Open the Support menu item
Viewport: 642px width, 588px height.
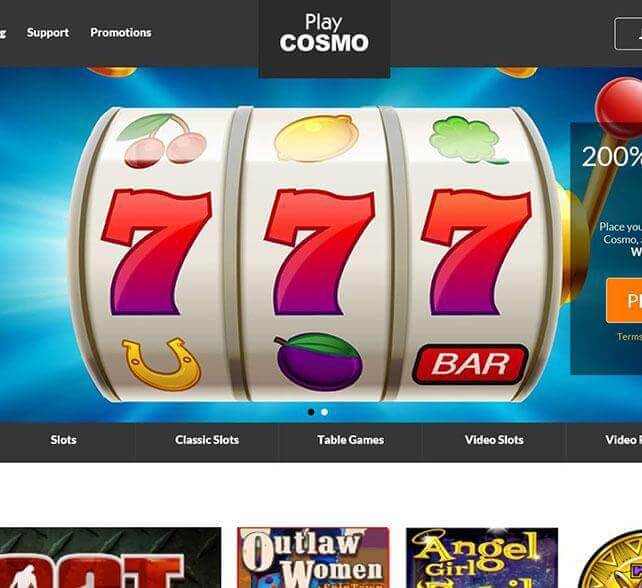[x=47, y=32]
